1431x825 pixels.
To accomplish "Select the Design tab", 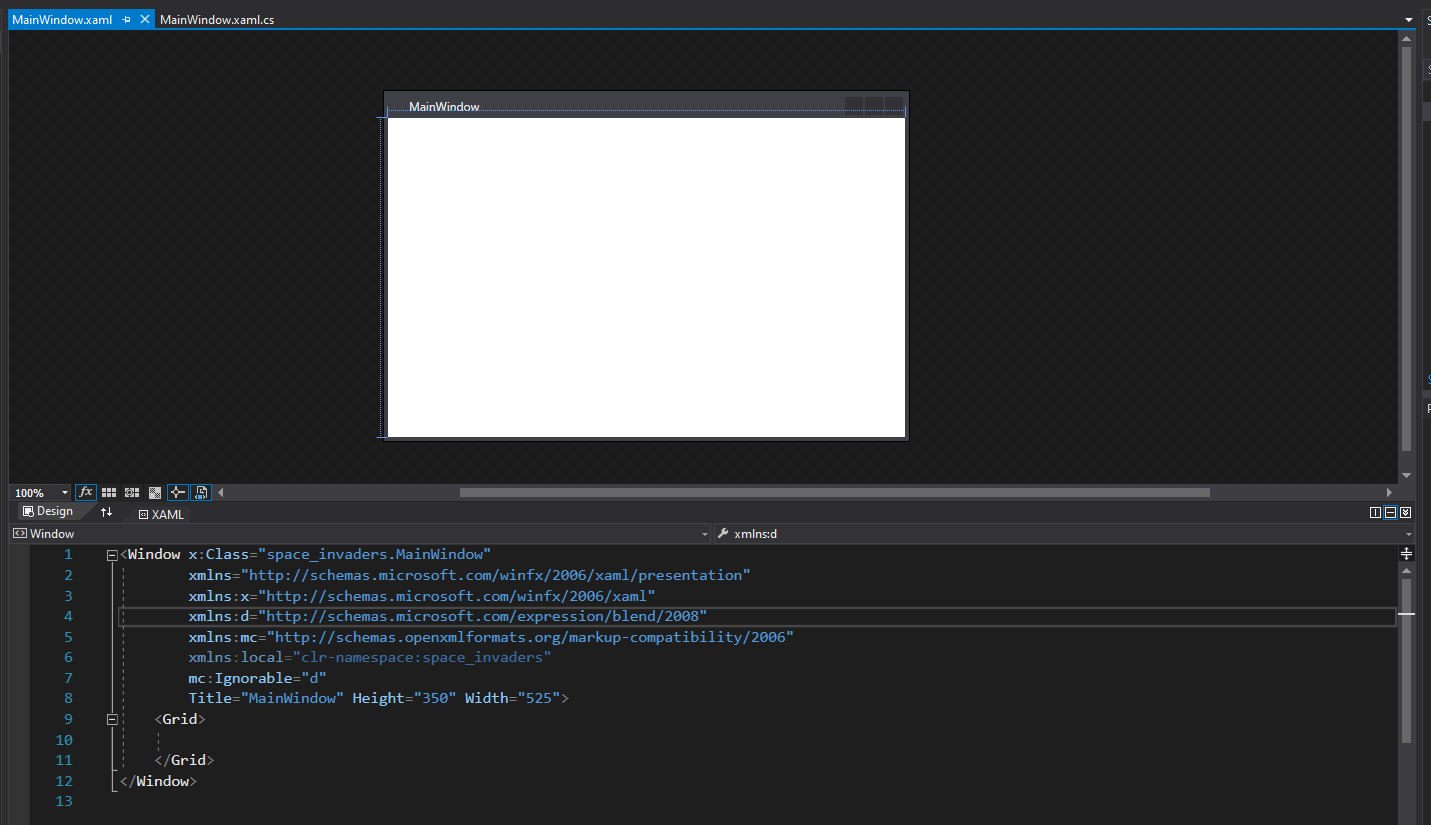I will (47, 511).
